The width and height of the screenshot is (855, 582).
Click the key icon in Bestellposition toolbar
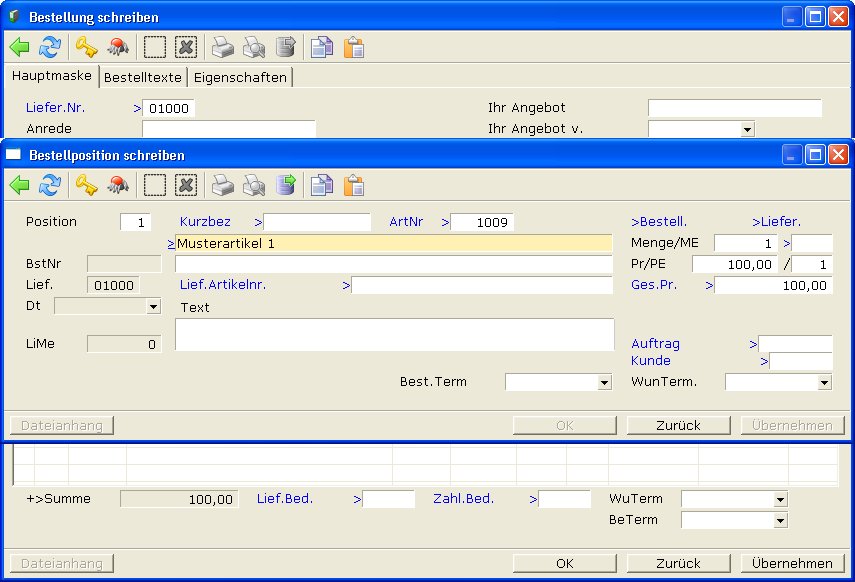(86, 185)
